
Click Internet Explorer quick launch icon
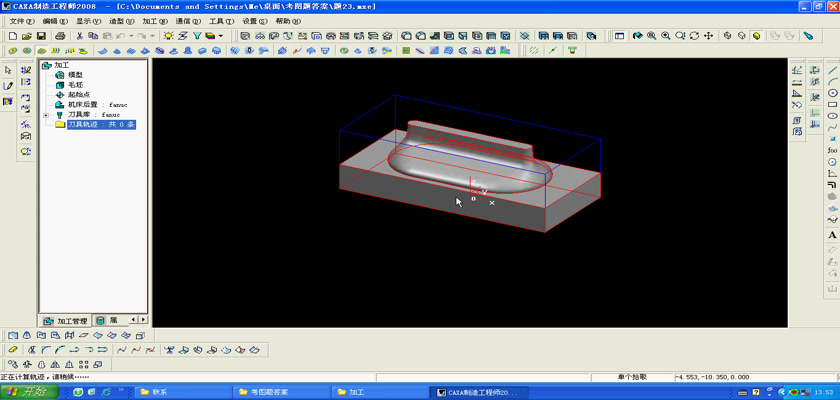(106, 392)
